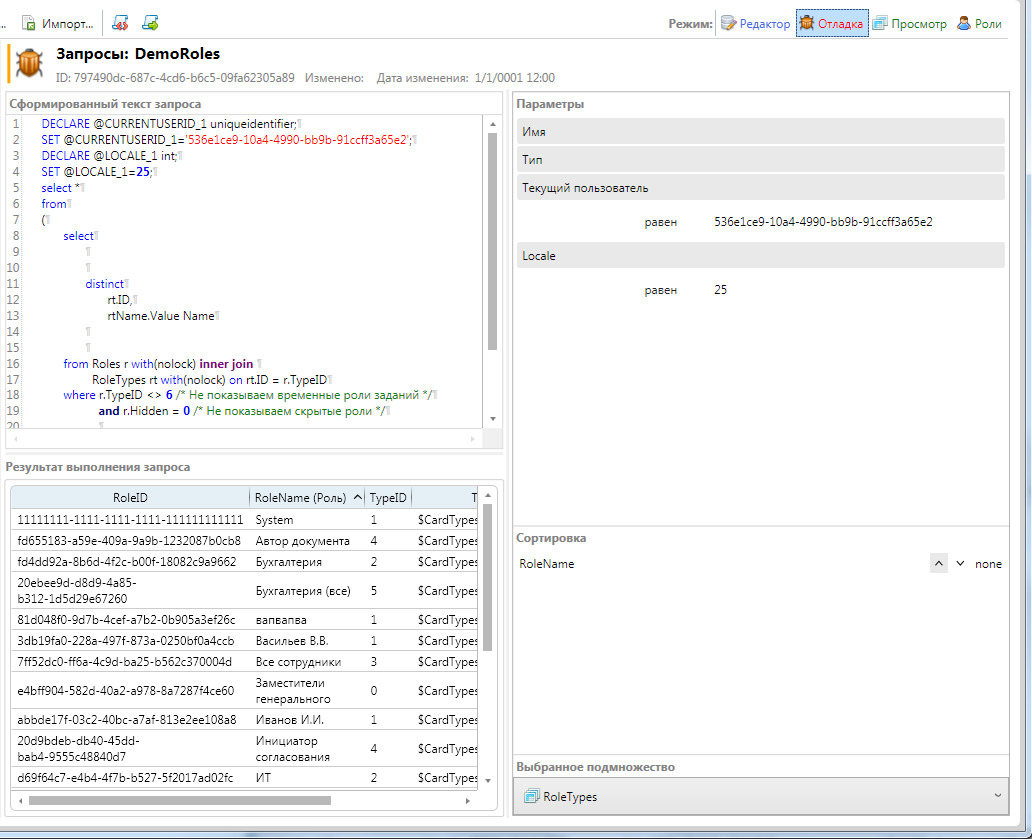Click the TypeID column header

388,497
